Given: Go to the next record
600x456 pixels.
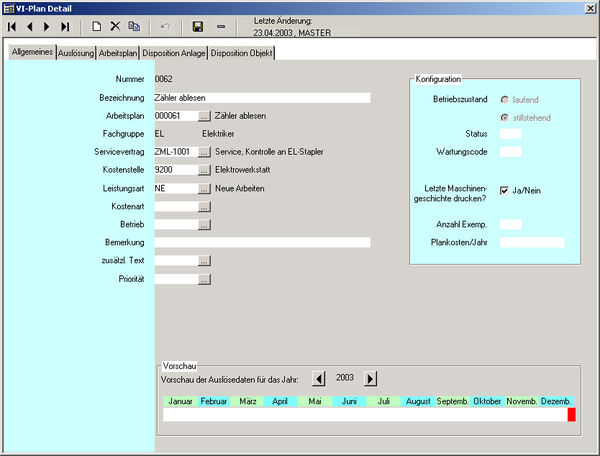Looking at the screenshot, I should (47, 27).
